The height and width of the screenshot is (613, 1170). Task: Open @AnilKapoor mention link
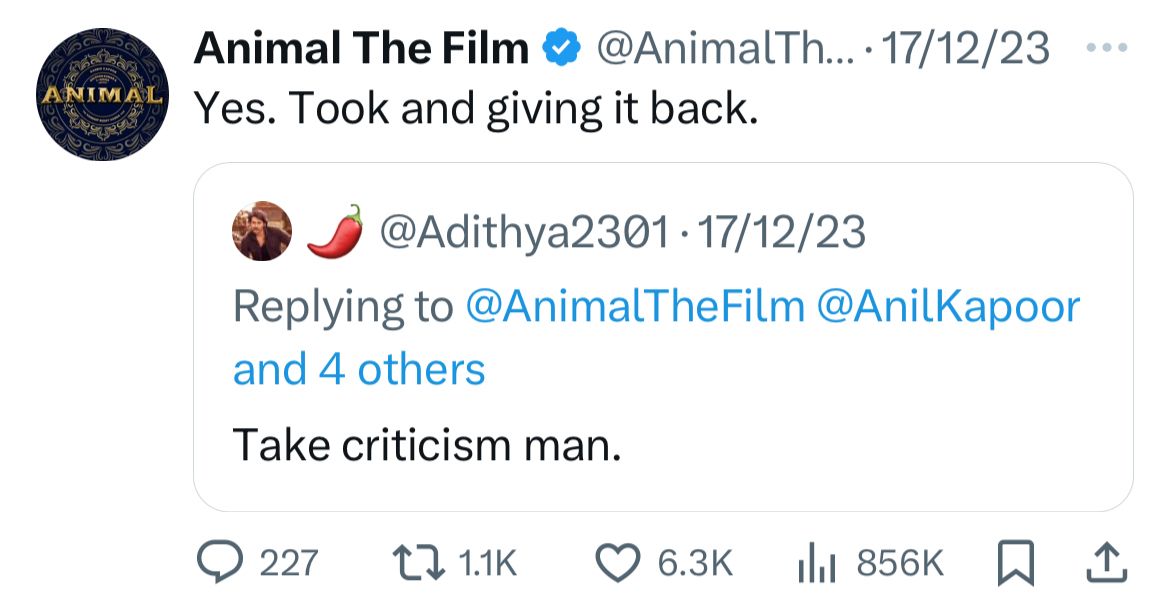tap(949, 306)
